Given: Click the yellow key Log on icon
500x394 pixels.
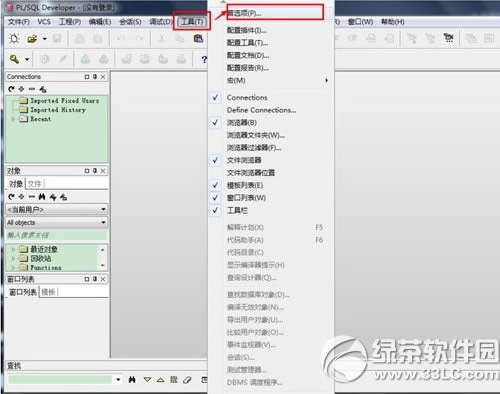Looking at the screenshot, I should [x=14, y=59].
